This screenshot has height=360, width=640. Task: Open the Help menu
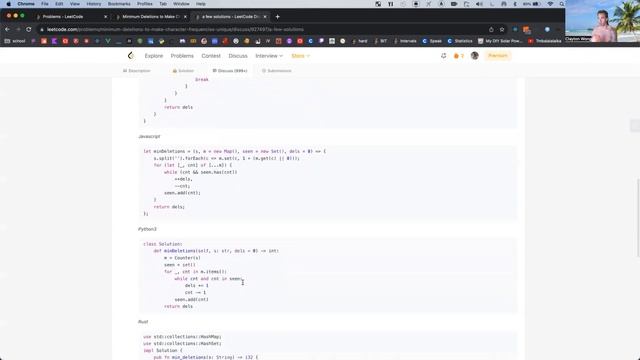(201, 4)
